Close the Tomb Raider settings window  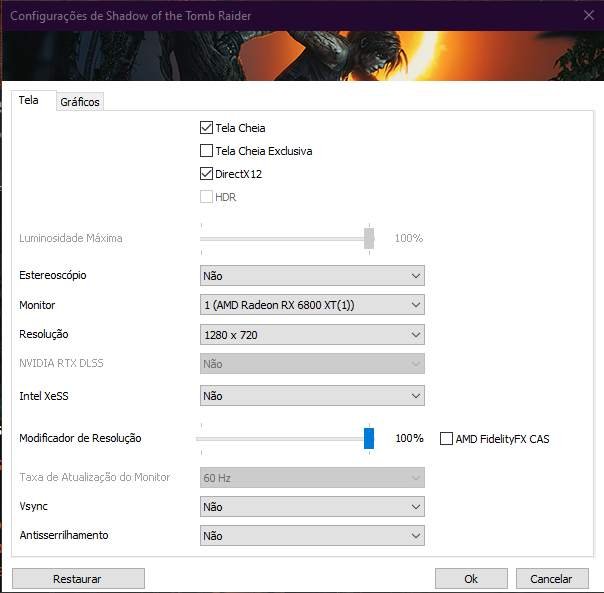[x=588, y=14]
